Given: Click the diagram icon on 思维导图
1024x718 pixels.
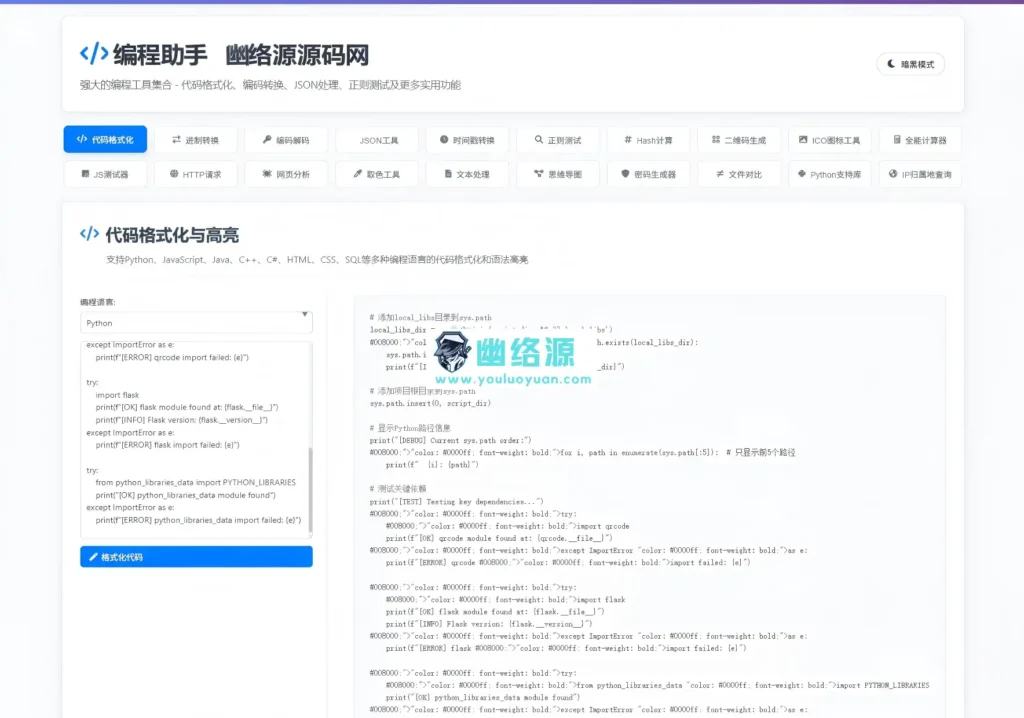Looking at the screenshot, I should click(539, 174).
